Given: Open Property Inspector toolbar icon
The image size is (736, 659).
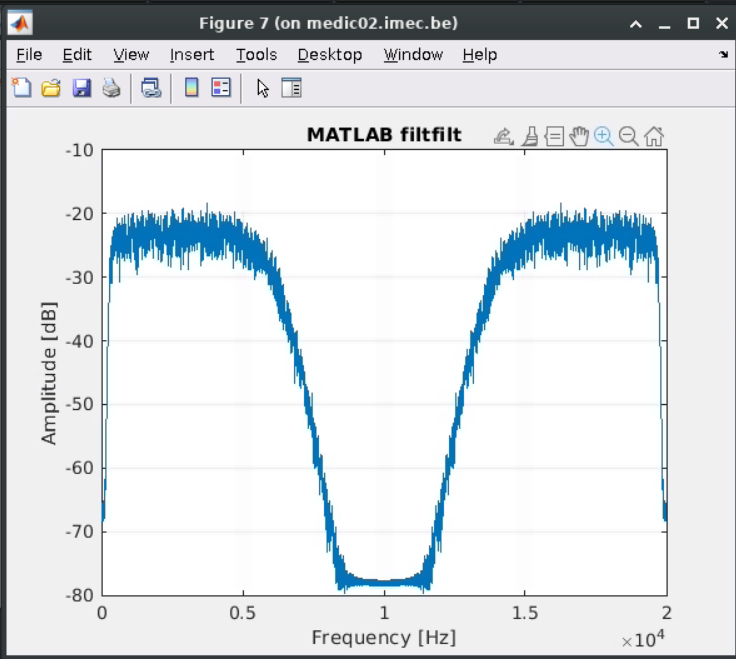Looking at the screenshot, I should point(291,88).
